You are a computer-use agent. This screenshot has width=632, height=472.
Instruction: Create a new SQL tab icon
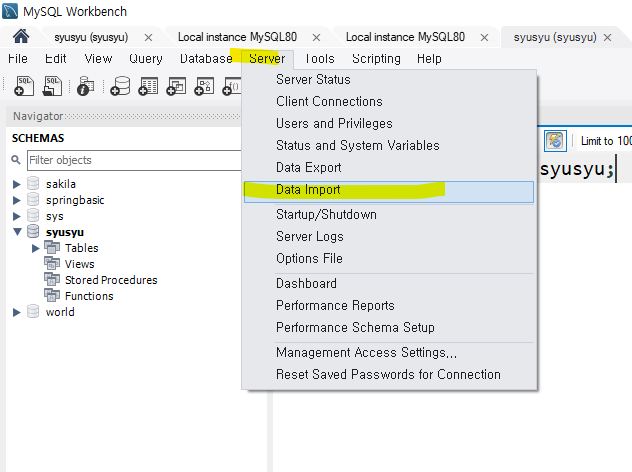[24, 86]
